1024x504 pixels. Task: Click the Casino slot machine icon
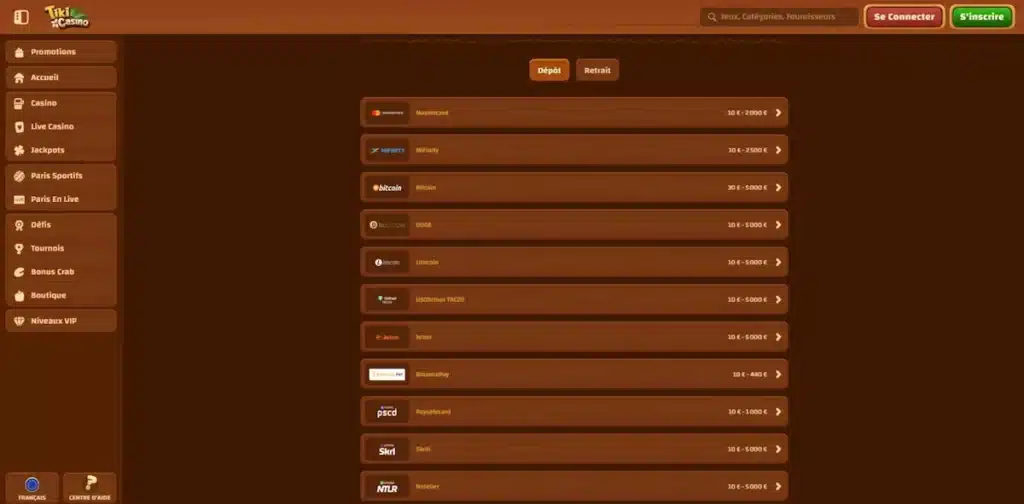click(19, 103)
